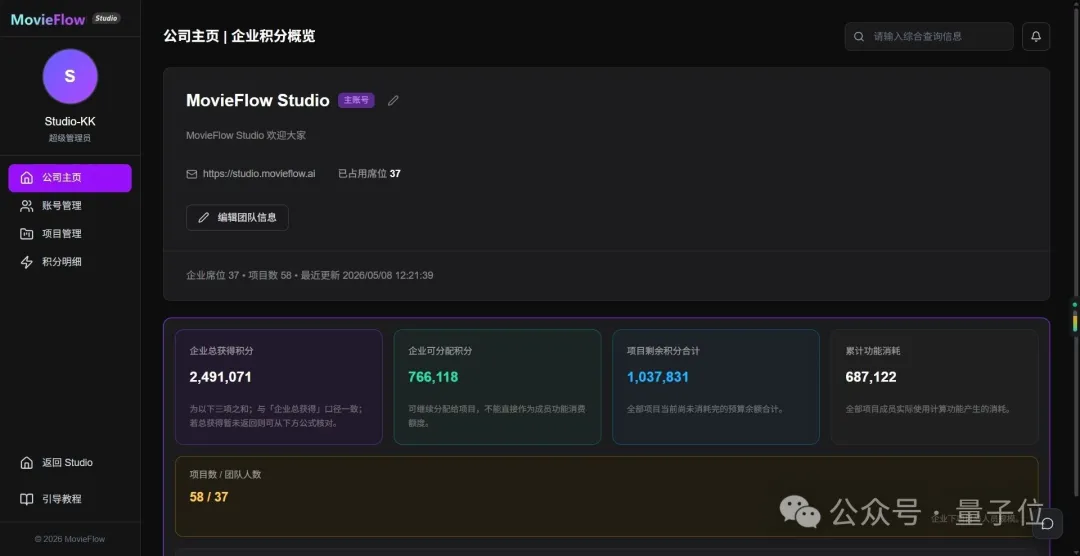1080x556 pixels.
Task: Click the mail icon beside studio URL
Action: [x=191, y=174]
